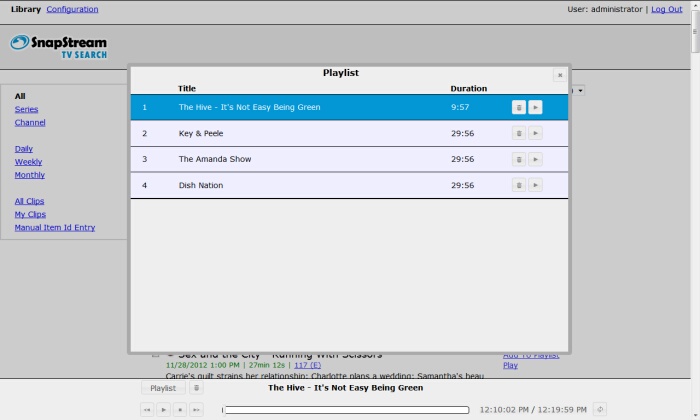700x420 pixels.
Task: Select playlist row The Hive - It's Not Easy Being Green
Action: (x=349, y=108)
